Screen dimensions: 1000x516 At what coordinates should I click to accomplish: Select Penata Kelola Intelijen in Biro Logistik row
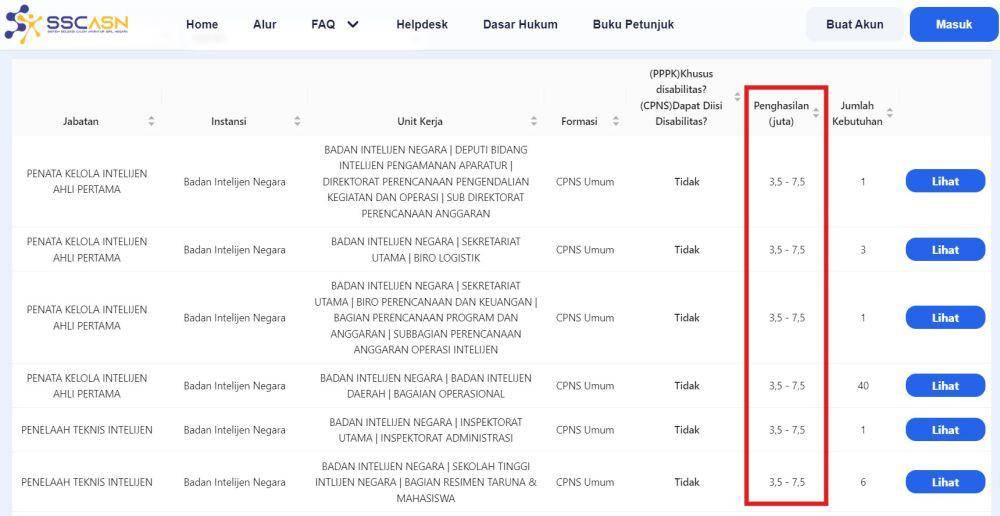point(87,249)
